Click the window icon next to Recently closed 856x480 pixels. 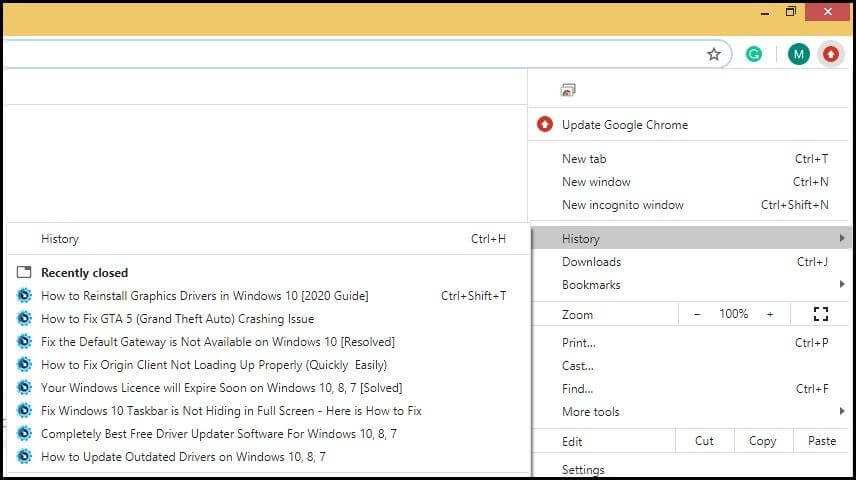pyautogui.click(x=24, y=272)
